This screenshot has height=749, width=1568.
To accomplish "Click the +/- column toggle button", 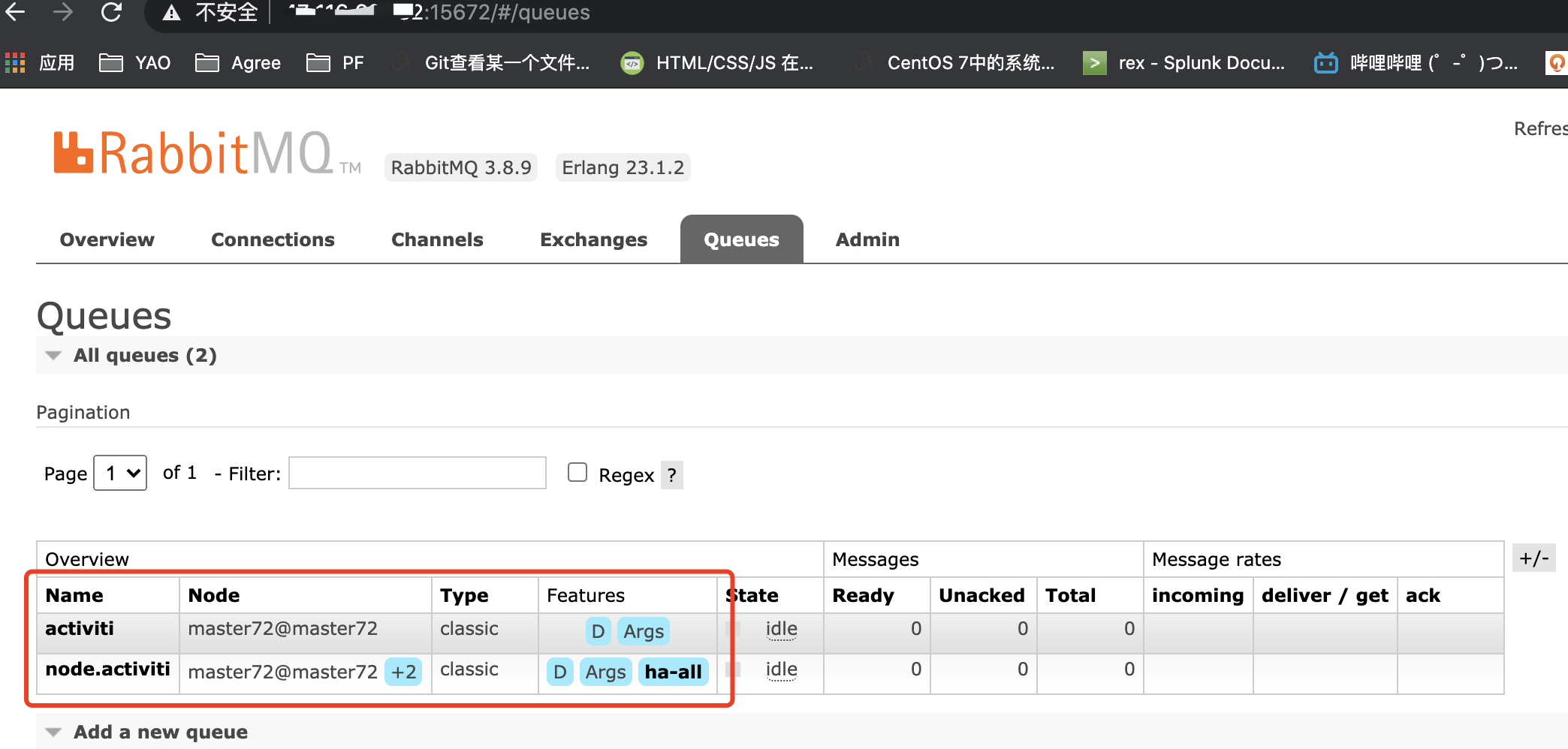I will click(x=1533, y=558).
